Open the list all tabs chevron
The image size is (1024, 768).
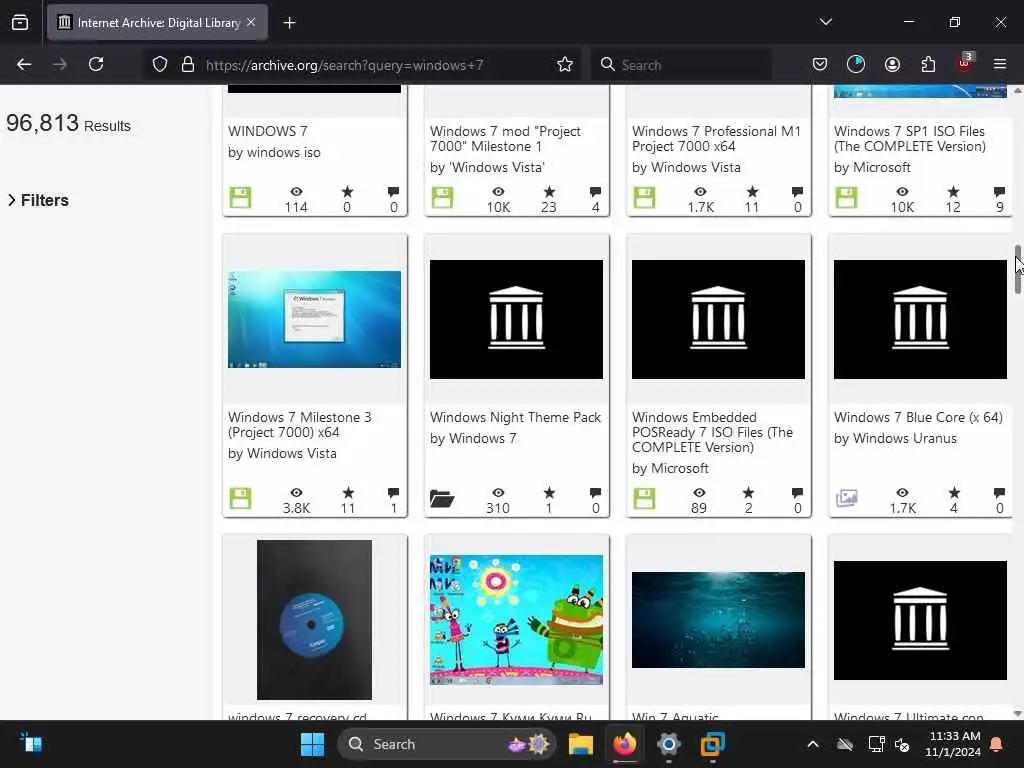pyautogui.click(x=826, y=22)
